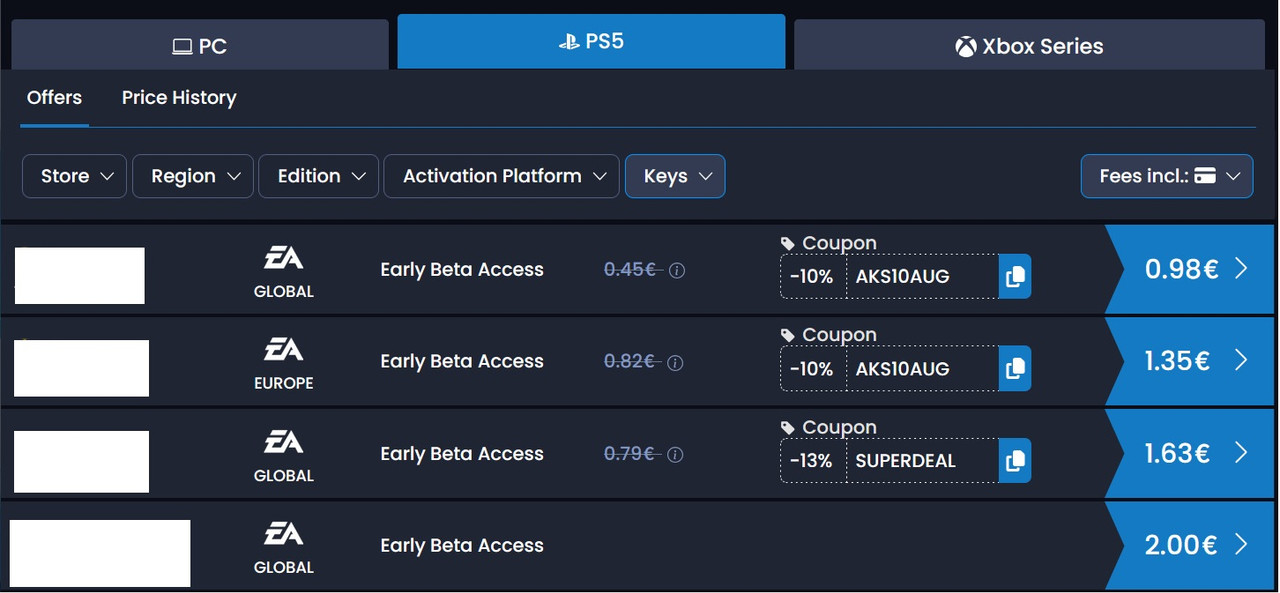Click the laptop icon on PC tab

pyautogui.click(x=182, y=47)
